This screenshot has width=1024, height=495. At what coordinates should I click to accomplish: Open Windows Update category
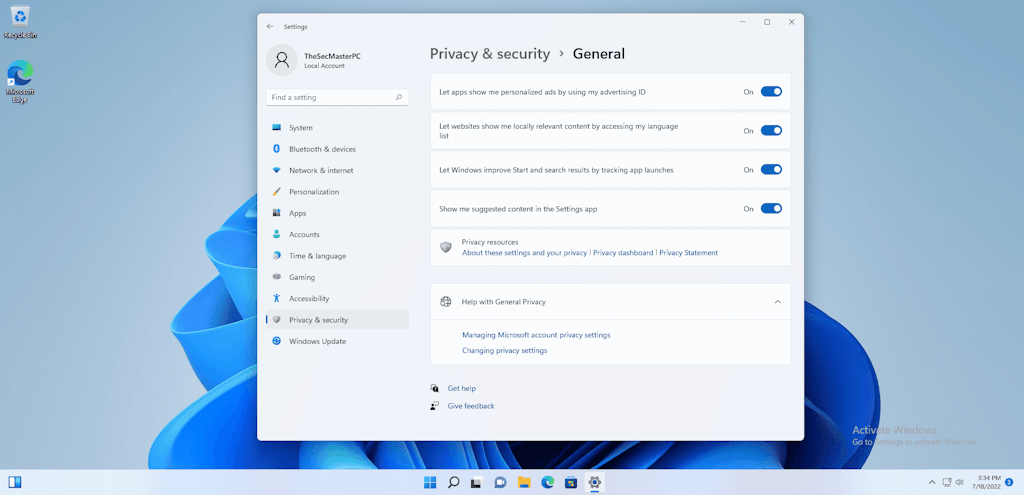point(337,341)
